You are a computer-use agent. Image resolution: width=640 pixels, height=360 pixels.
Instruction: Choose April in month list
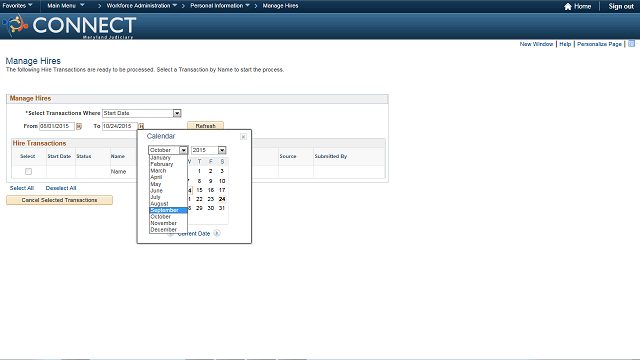[x=168, y=177]
